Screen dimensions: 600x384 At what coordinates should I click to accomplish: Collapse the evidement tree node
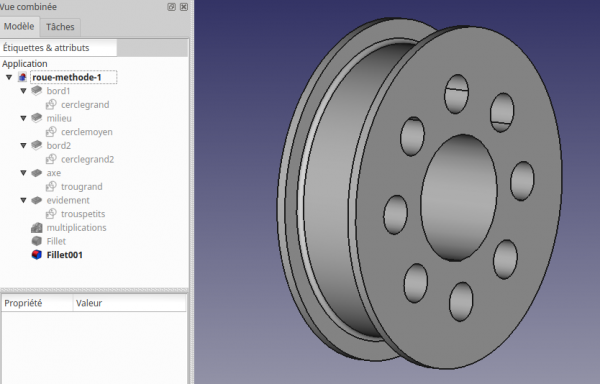23,200
